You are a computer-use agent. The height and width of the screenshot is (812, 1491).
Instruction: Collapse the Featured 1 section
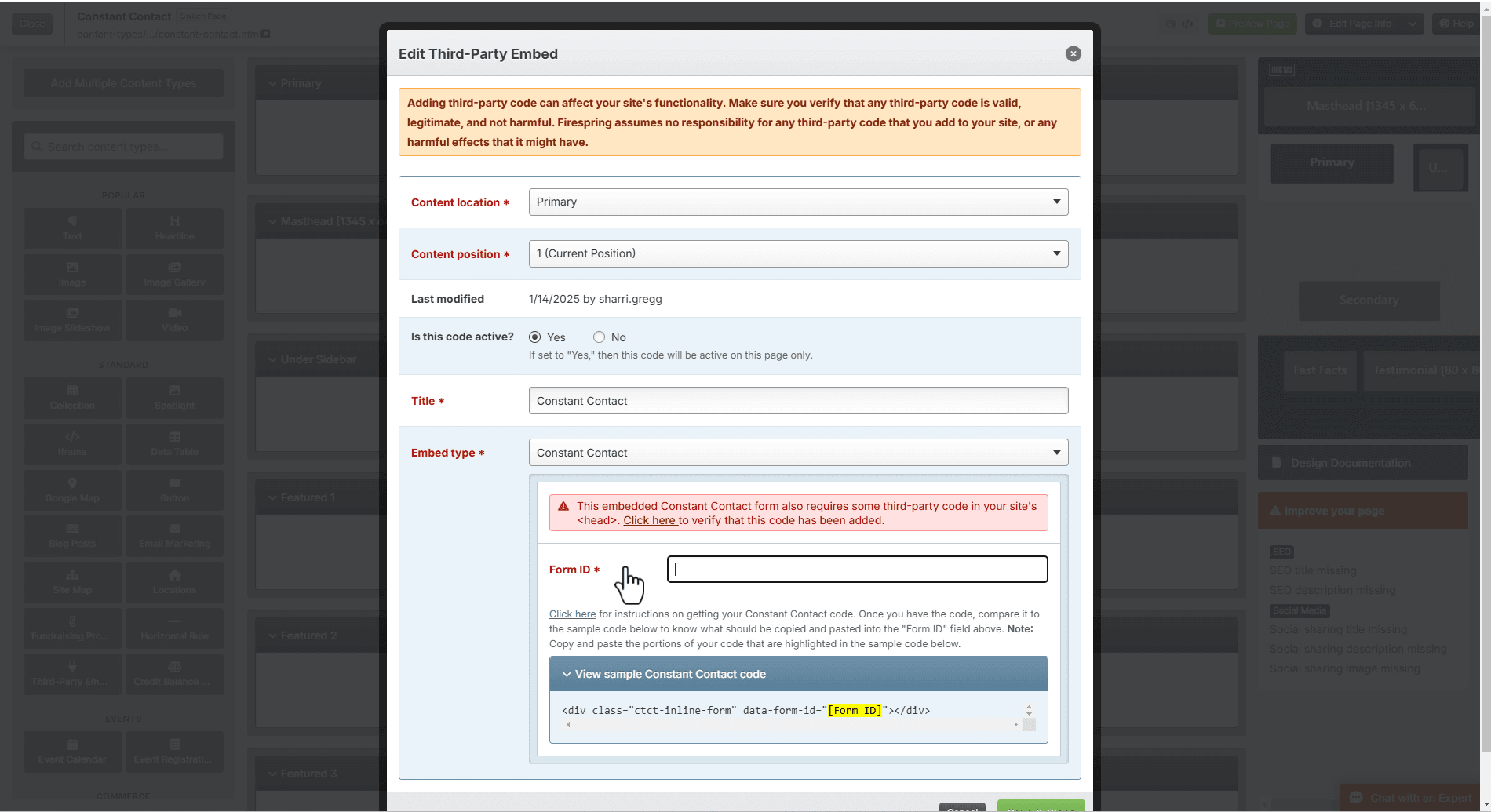[x=272, y=497]
